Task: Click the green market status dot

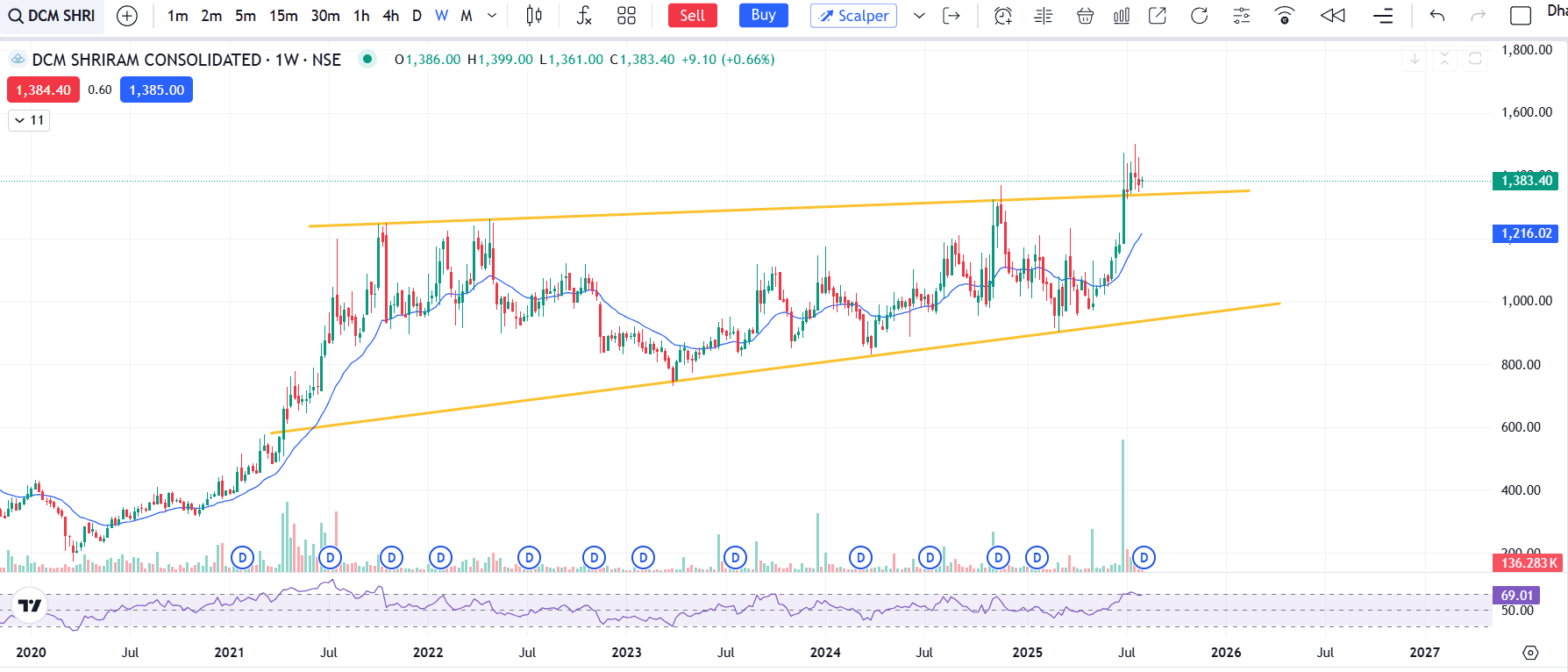Action: pyautogui.click(x=367, y=59)
